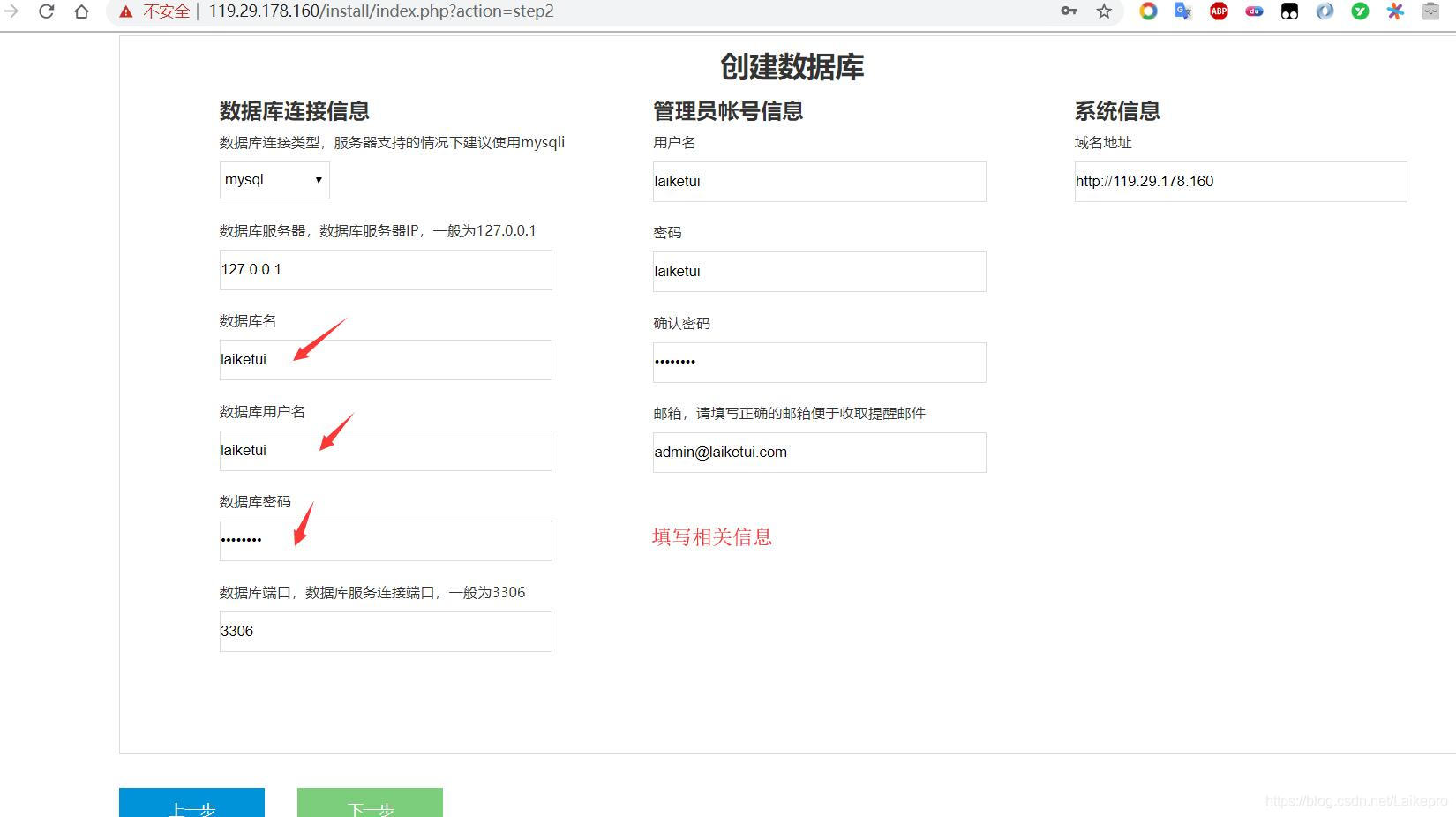Click the colorful asterisk extension icon
Image resolution: width=1456 pixels, height=817 pixels.
click(x=1394, y=11)
